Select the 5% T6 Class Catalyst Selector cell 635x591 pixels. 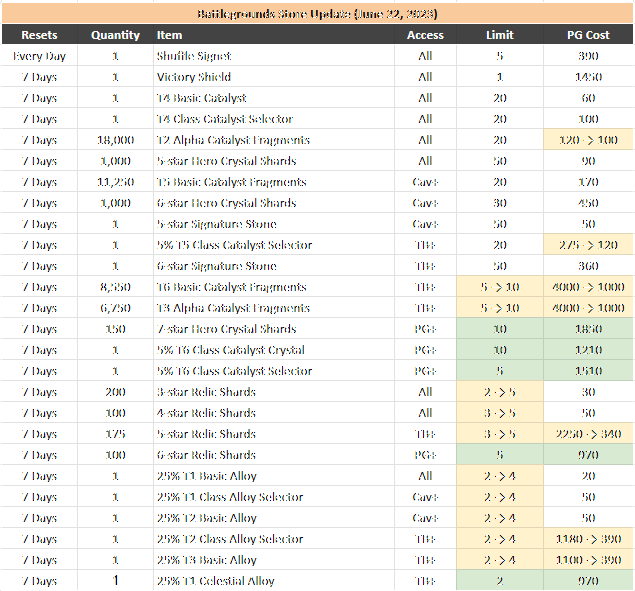click(274, 371)
